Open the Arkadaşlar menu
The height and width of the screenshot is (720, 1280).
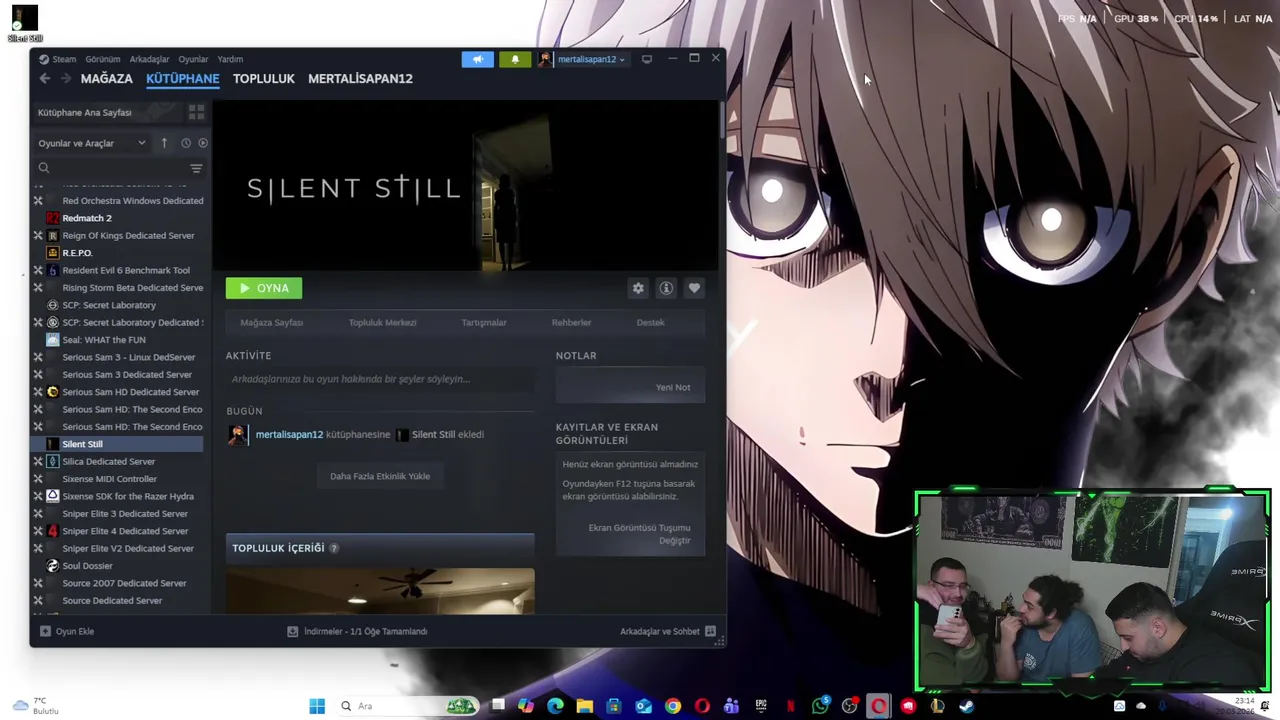[149, 59]
